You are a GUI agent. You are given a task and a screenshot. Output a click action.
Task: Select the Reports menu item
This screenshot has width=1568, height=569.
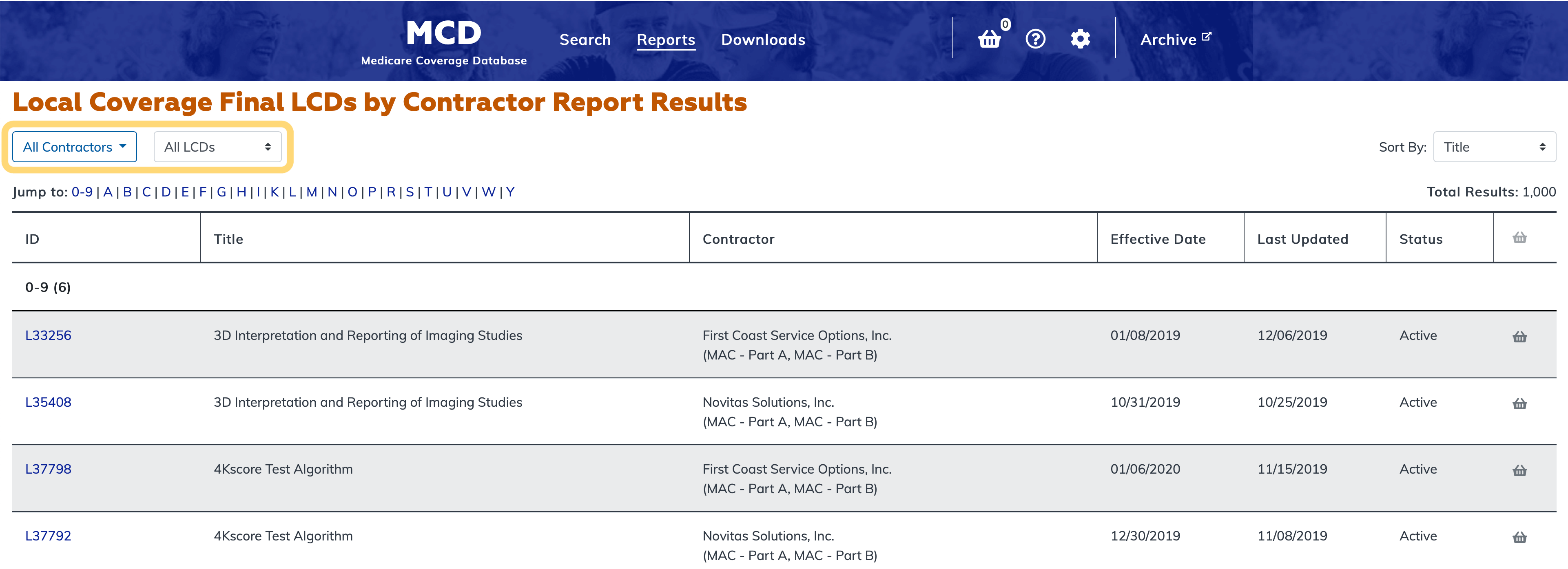coord(665,40)
